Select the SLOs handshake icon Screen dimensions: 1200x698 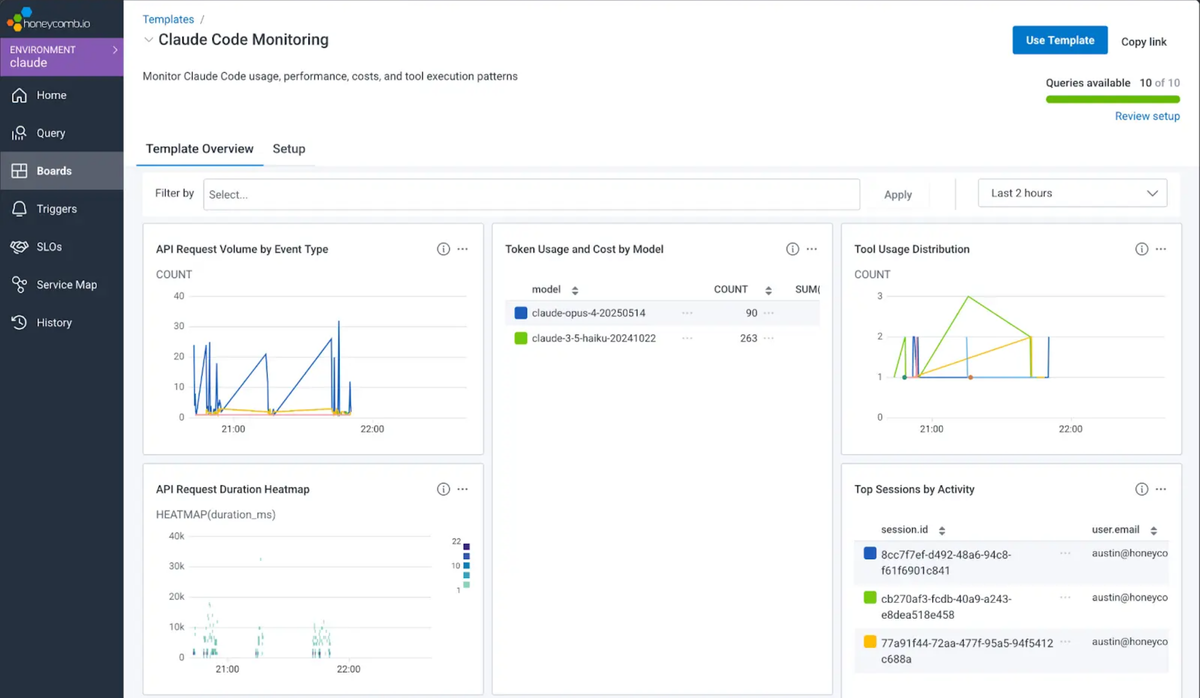pos(19,247)
